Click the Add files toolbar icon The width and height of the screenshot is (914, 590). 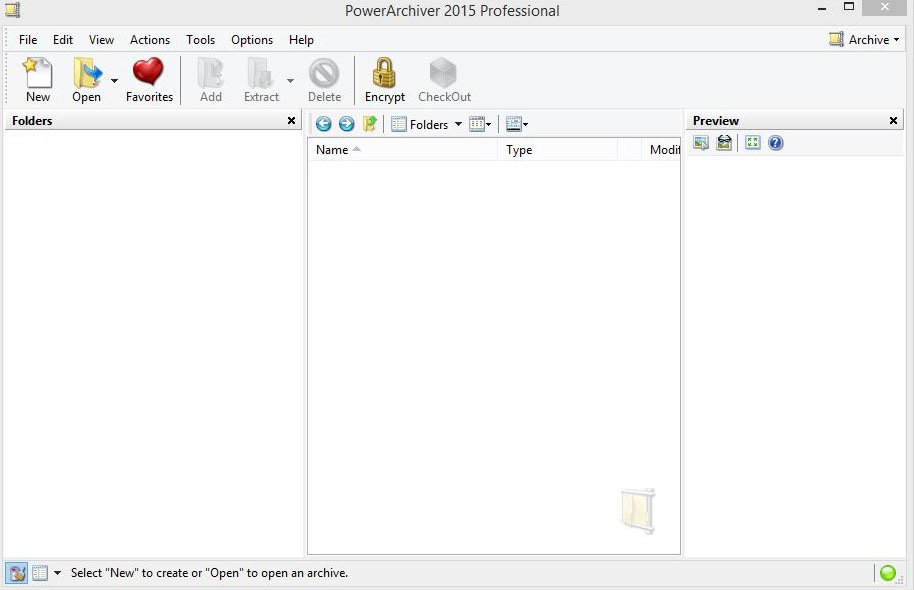click(210, 80)
